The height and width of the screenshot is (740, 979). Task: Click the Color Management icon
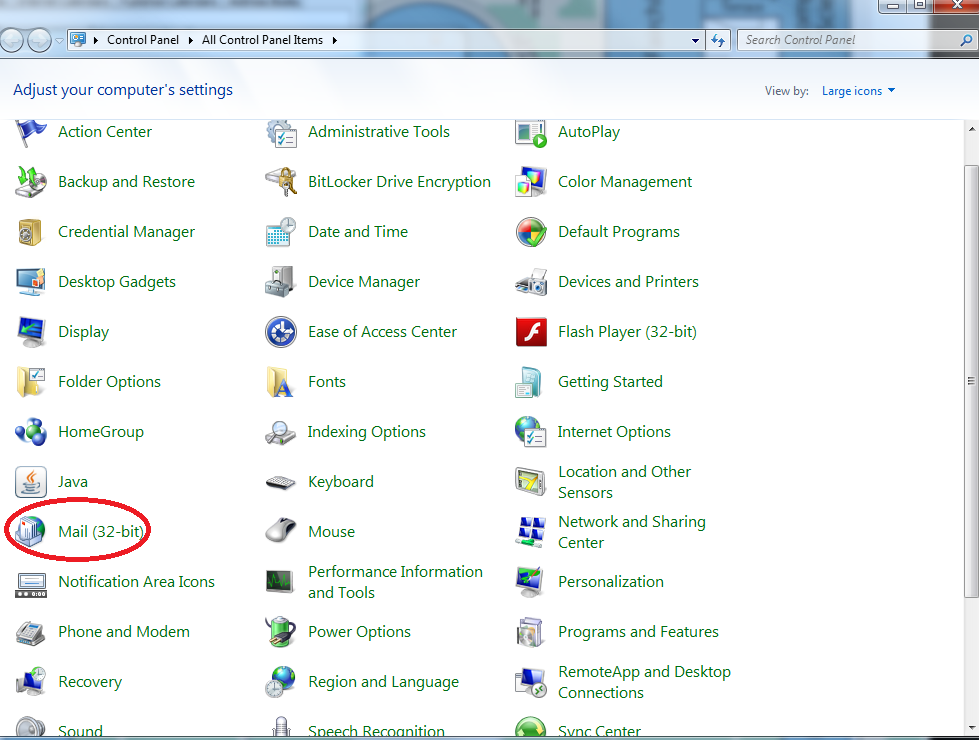point(531,182)
